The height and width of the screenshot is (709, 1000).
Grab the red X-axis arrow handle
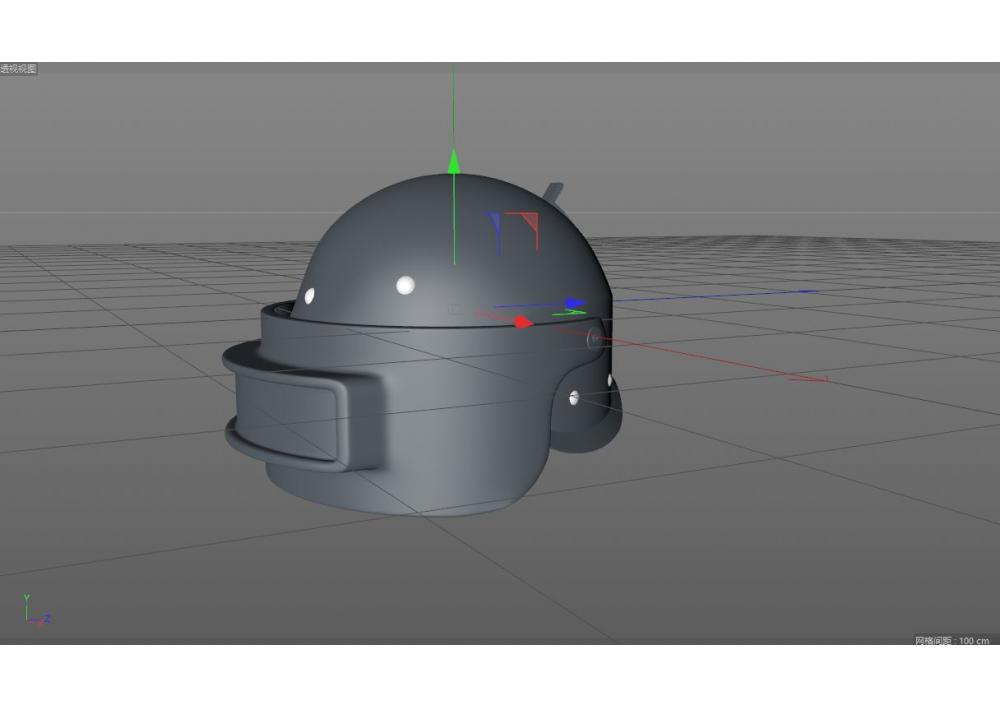click(x=523, y=323)
